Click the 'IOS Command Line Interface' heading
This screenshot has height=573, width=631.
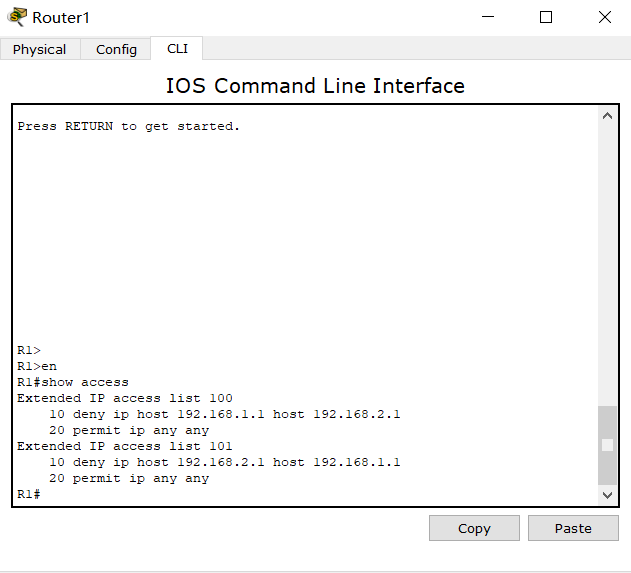tap(315, 86)
